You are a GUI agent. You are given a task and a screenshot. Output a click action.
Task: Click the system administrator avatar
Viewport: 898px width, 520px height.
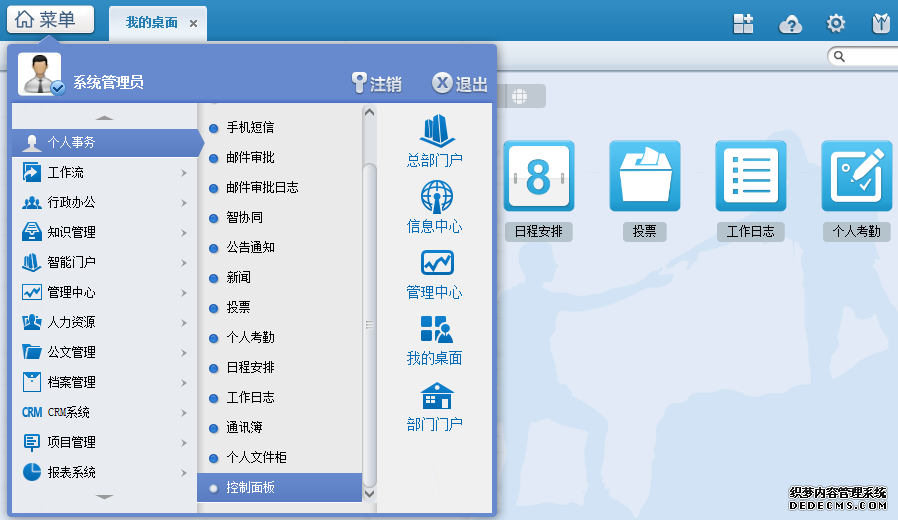coord(40,74)
